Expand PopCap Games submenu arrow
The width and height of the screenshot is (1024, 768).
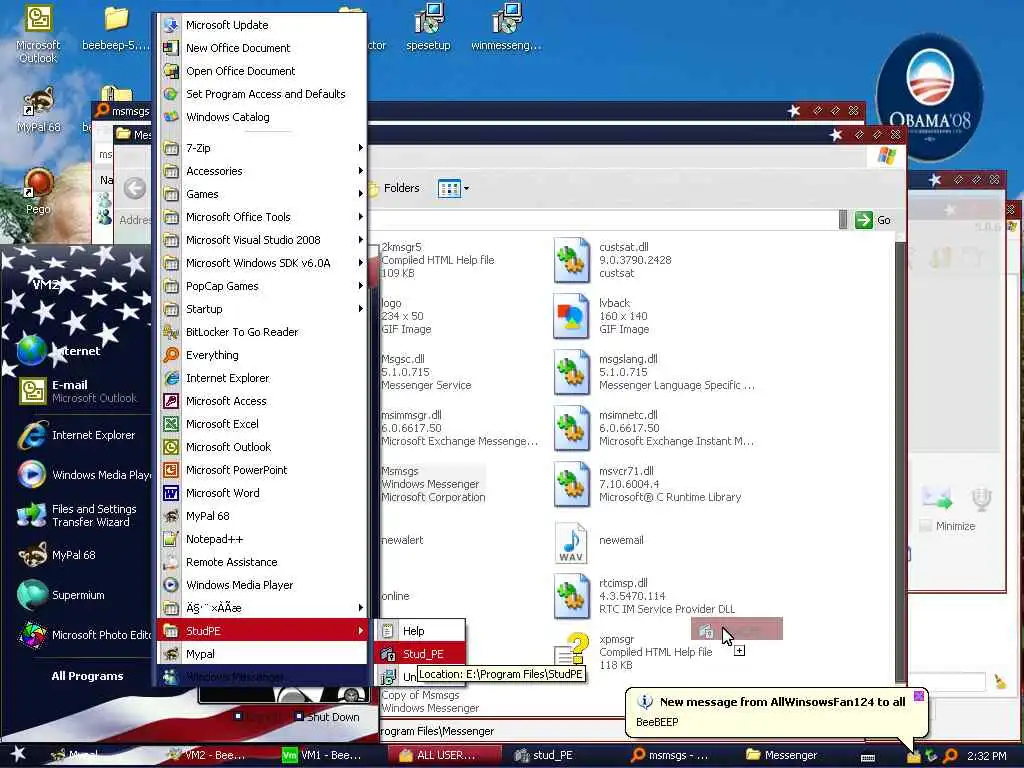click(360, 286)
